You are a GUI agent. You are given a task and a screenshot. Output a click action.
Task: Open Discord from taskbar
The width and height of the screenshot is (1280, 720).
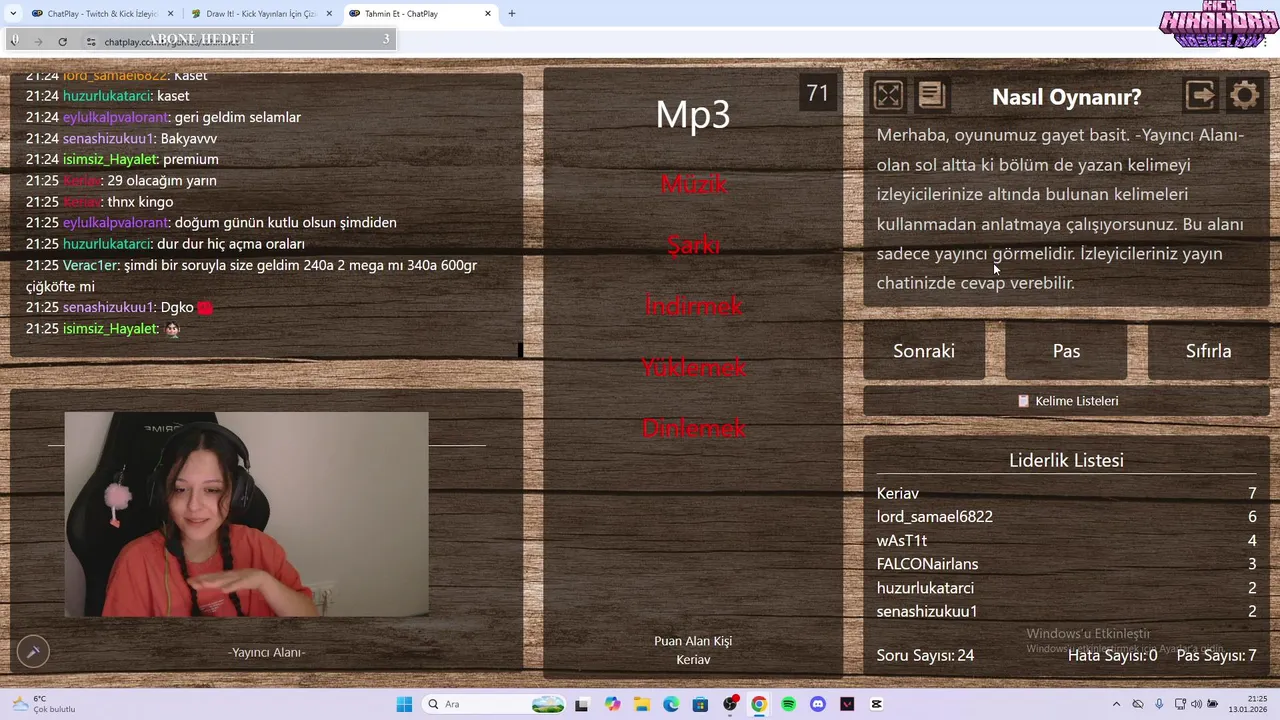(x=818, y=704)
